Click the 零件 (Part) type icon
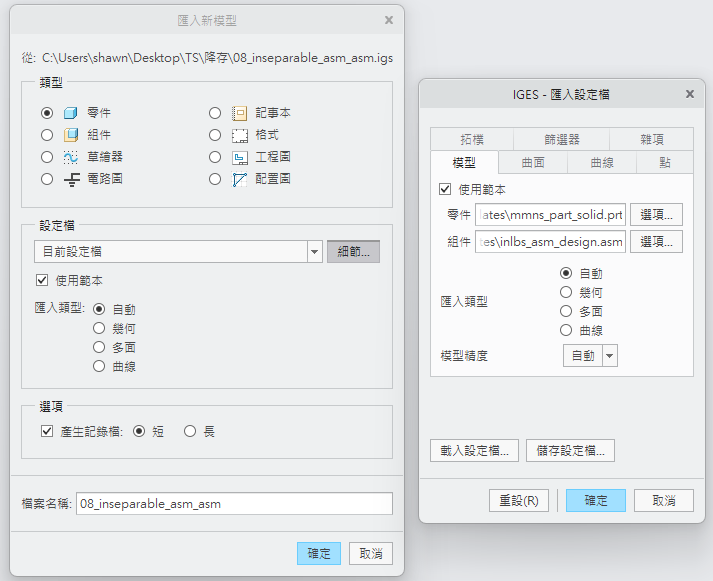Screen dimensions: 713x581 71,113
